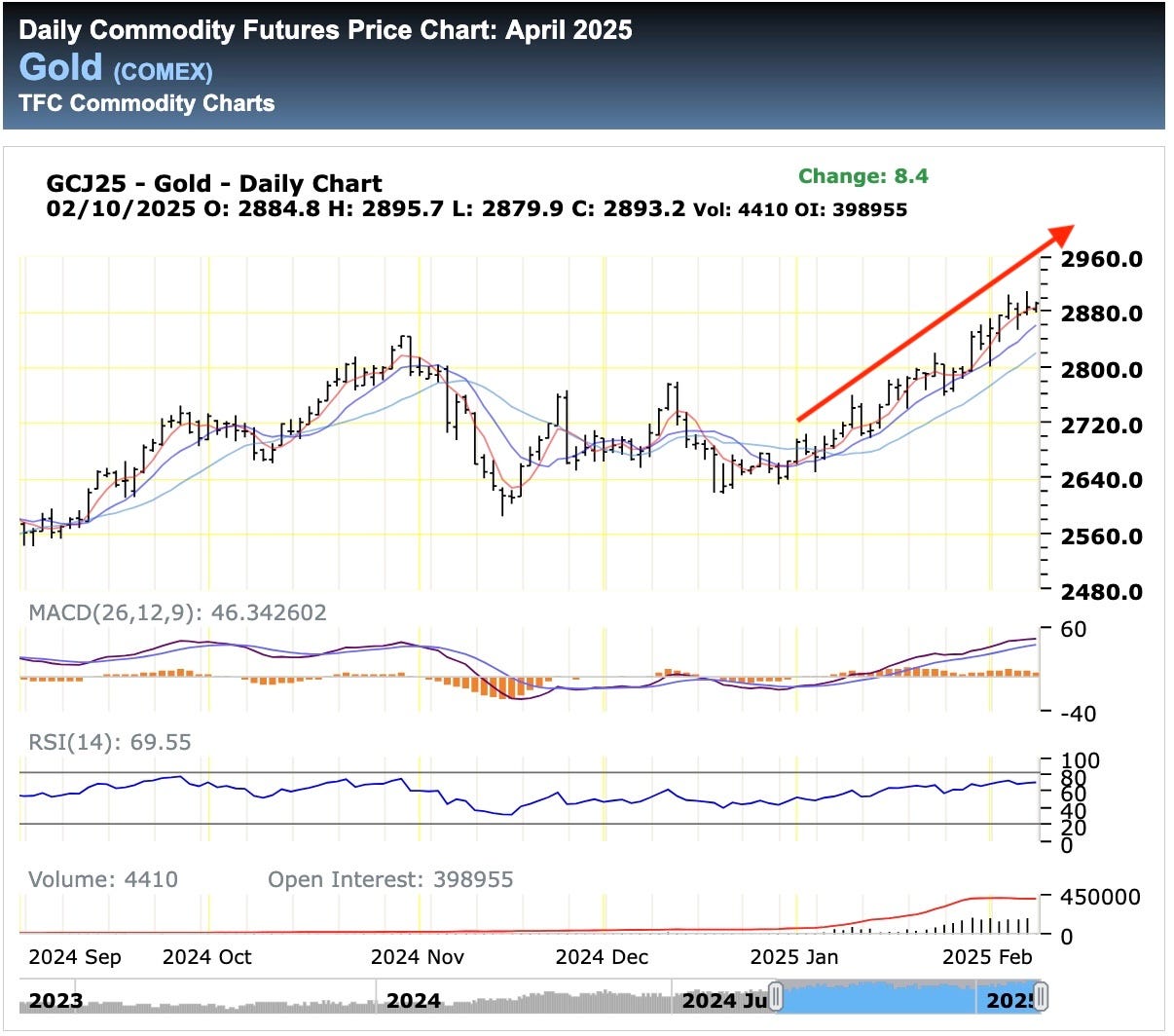Grab the left handle of the date range selector
Image resolution: width=1174 pixels, height=1036 pixels.
[x=776, y=998]
